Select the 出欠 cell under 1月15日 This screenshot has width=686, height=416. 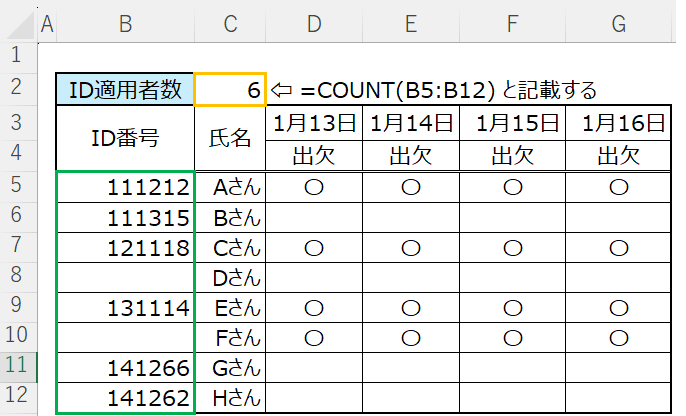pyautogui.click(x=515, y=155)
